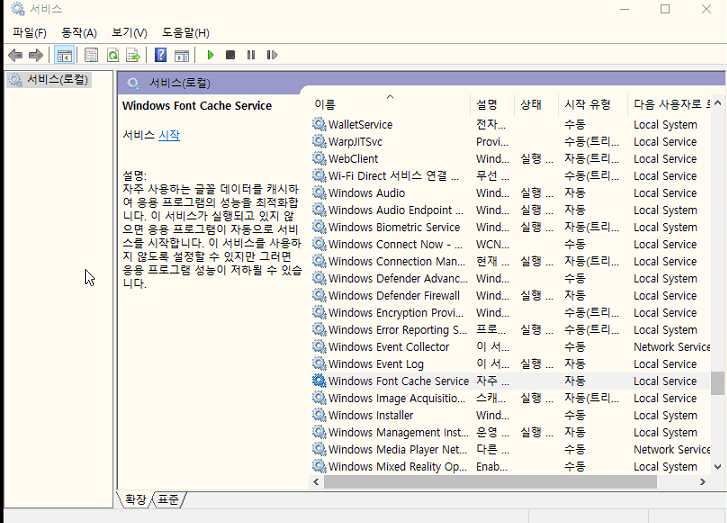Click the horizontal scrollbar right arrow

coord(703,482)
